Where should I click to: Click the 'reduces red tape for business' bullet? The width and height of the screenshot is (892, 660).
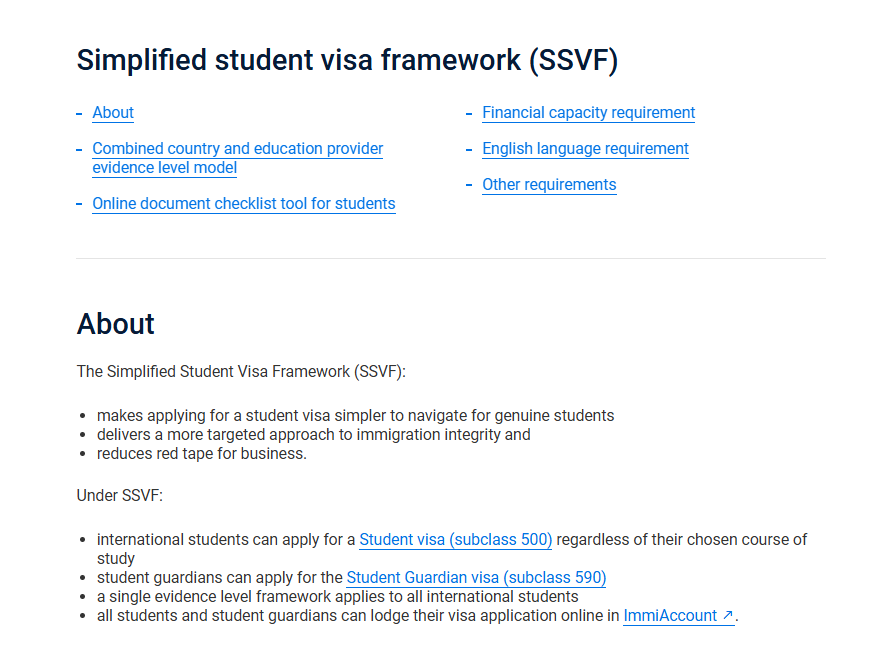[201, 454]
